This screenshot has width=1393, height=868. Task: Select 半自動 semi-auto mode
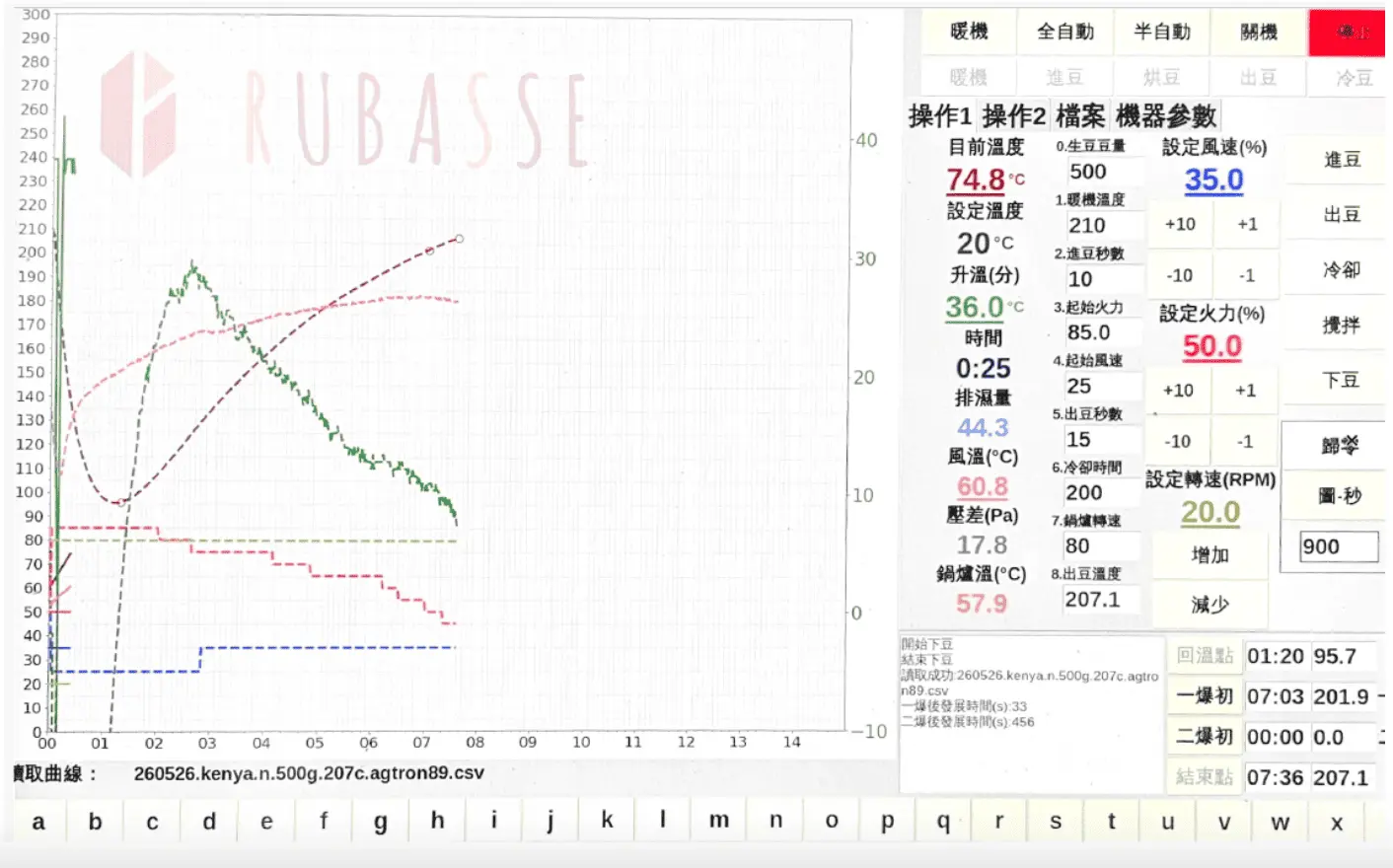click(1162, 32)
